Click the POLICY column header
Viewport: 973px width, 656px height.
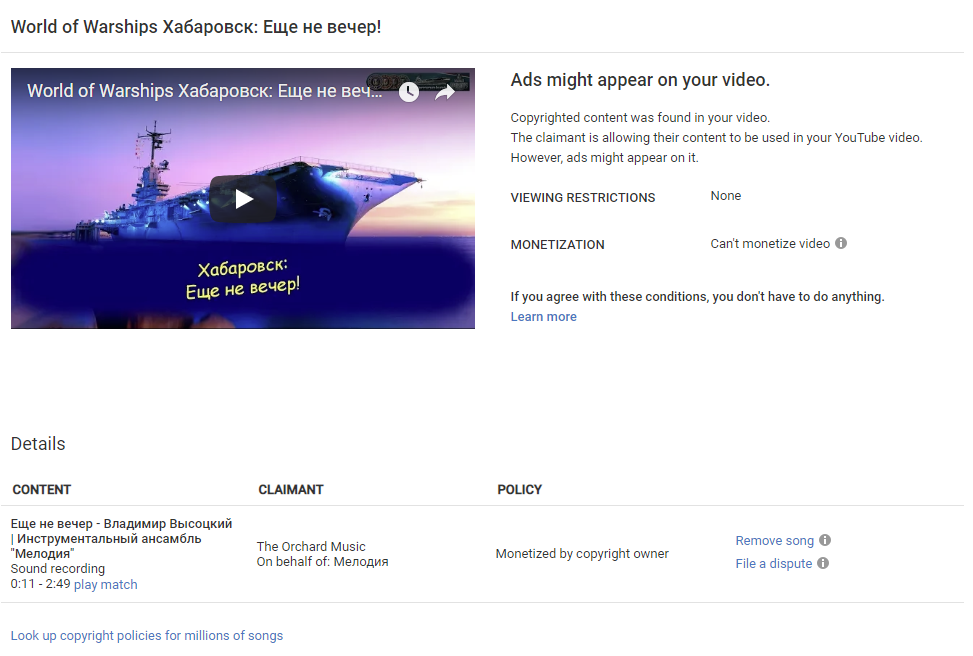(x=519, y=490)
